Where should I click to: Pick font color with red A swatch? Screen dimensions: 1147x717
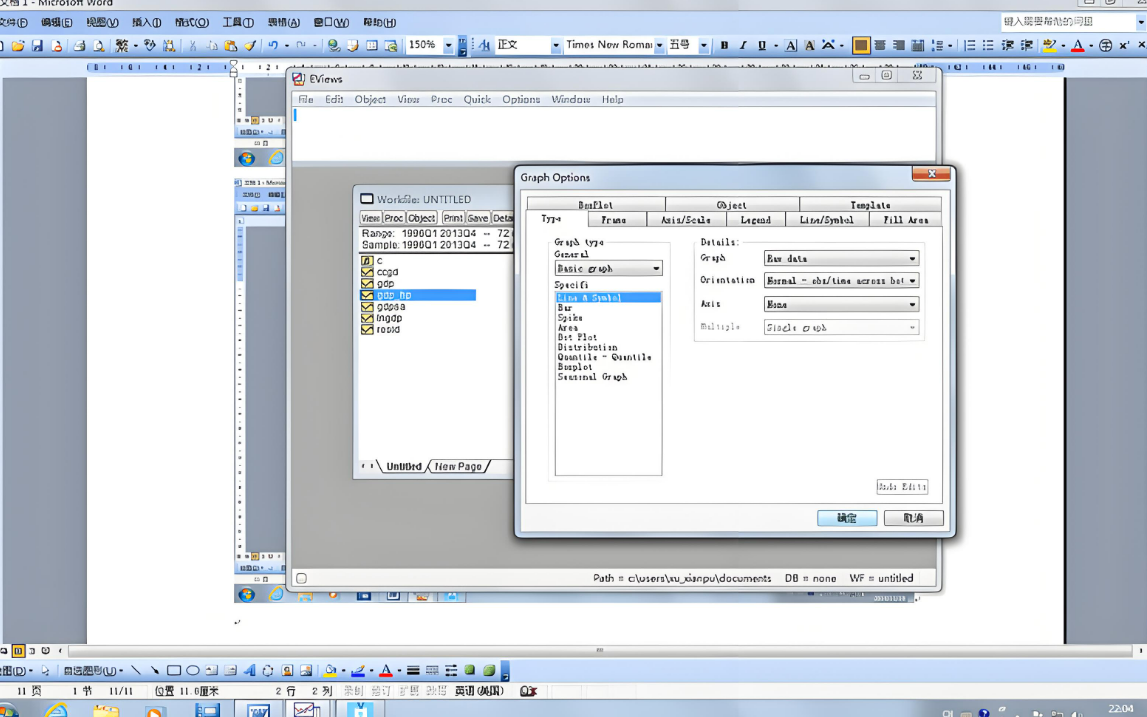[1078, 45]
